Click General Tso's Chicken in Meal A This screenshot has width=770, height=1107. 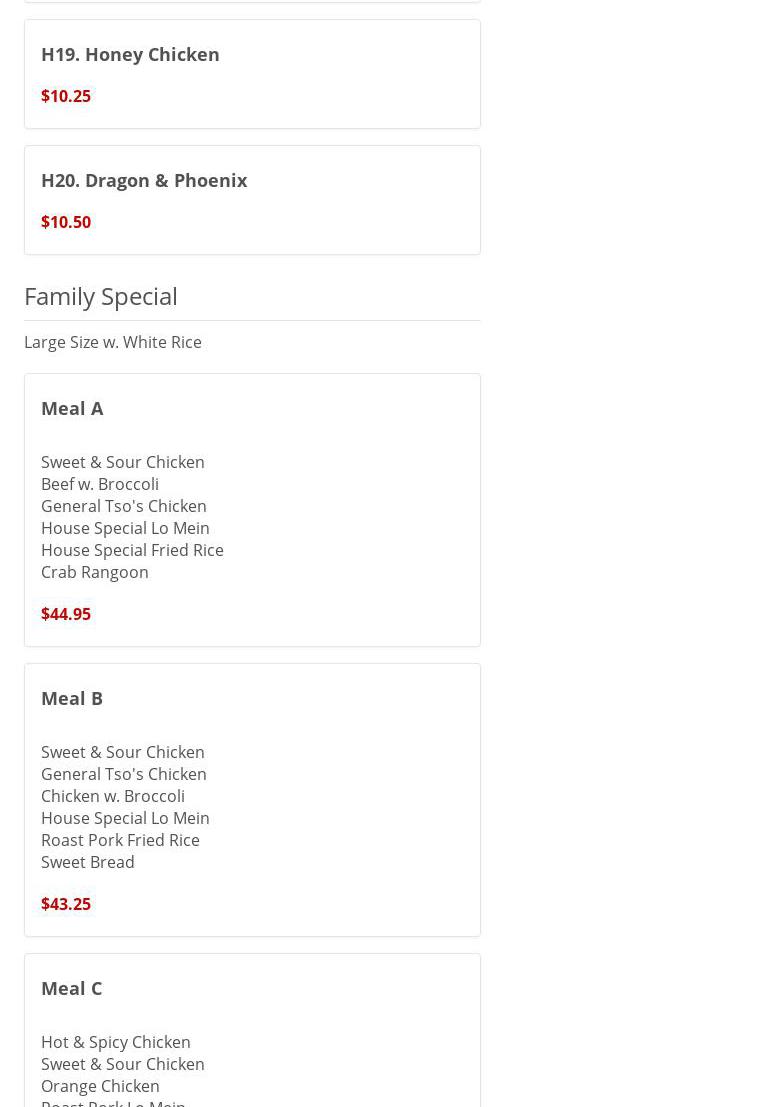point(124,506)
